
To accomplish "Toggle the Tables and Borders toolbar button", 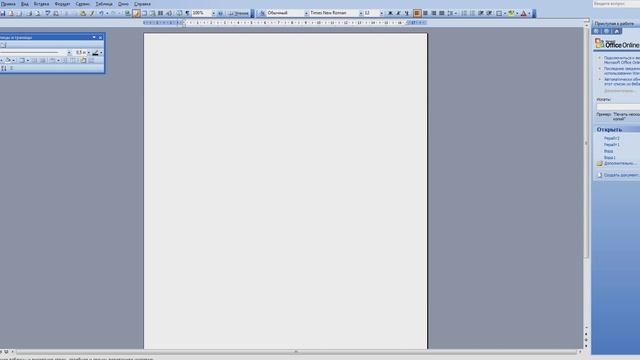I will 136,13.
